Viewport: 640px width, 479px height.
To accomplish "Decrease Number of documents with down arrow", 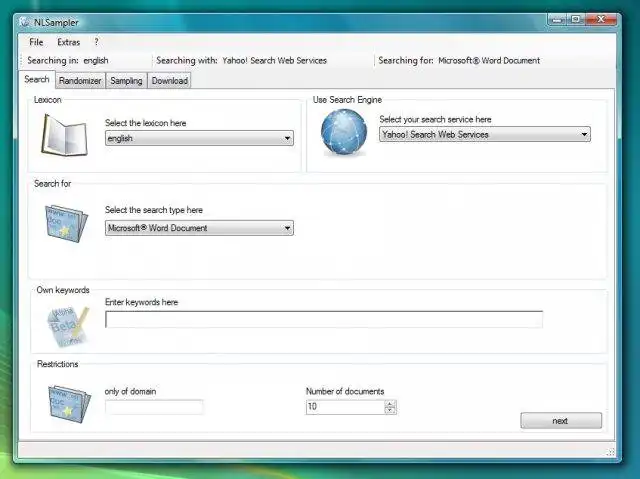I will (390, 410).
